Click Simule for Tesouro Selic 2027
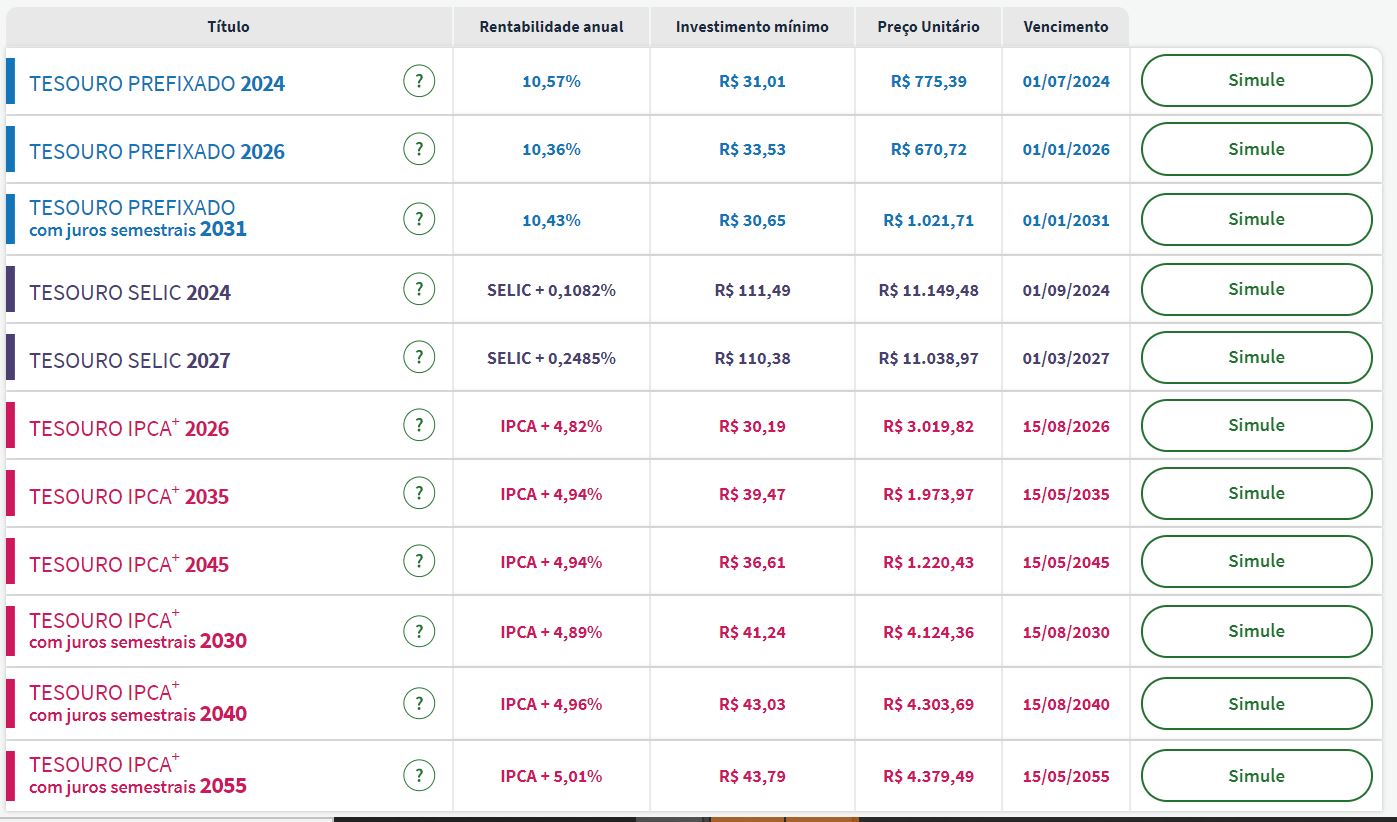1397x822 pixels. [1256, 357]
